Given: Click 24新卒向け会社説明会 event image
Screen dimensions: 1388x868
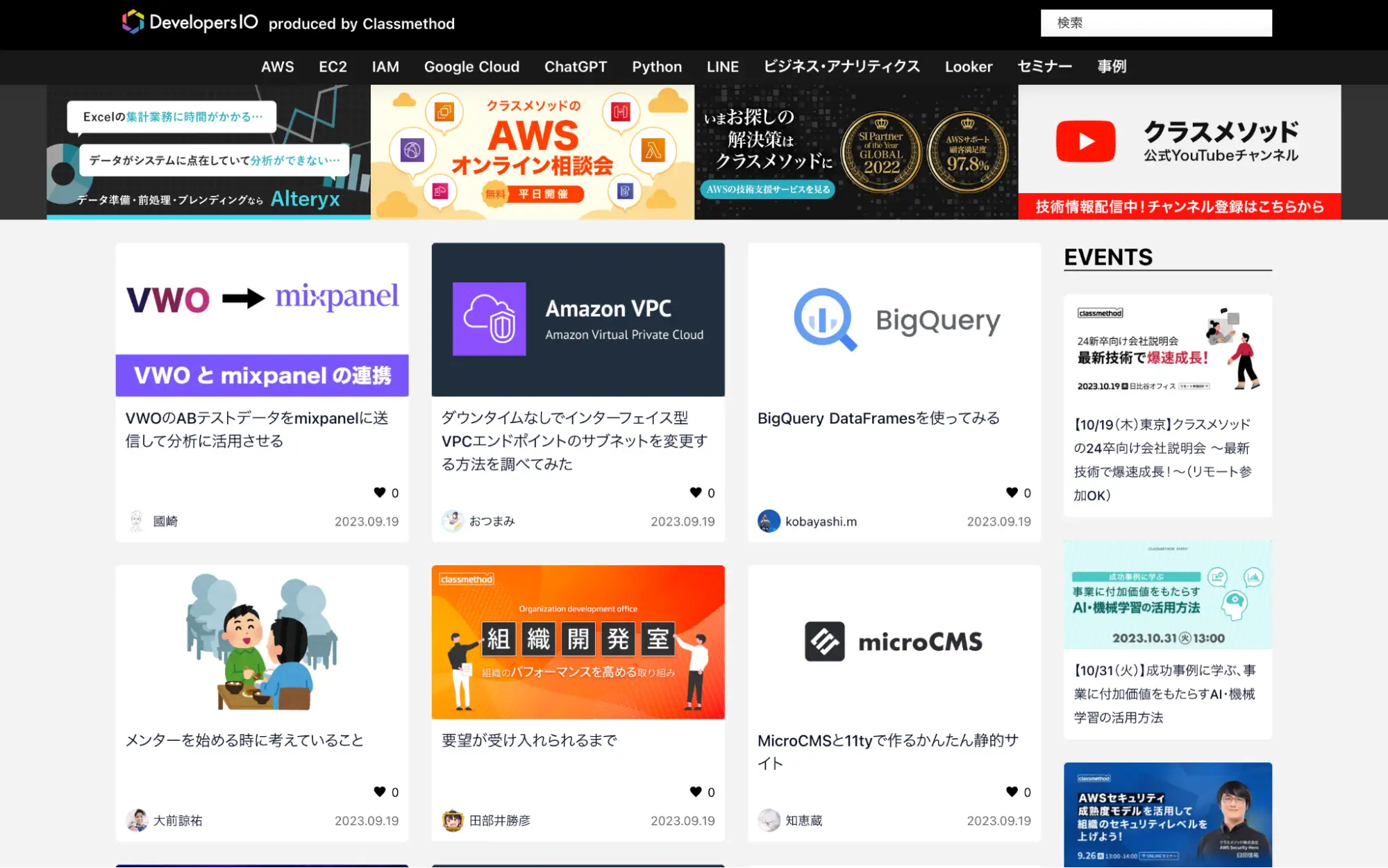Looking at the screenshot, I should 1168,349.
